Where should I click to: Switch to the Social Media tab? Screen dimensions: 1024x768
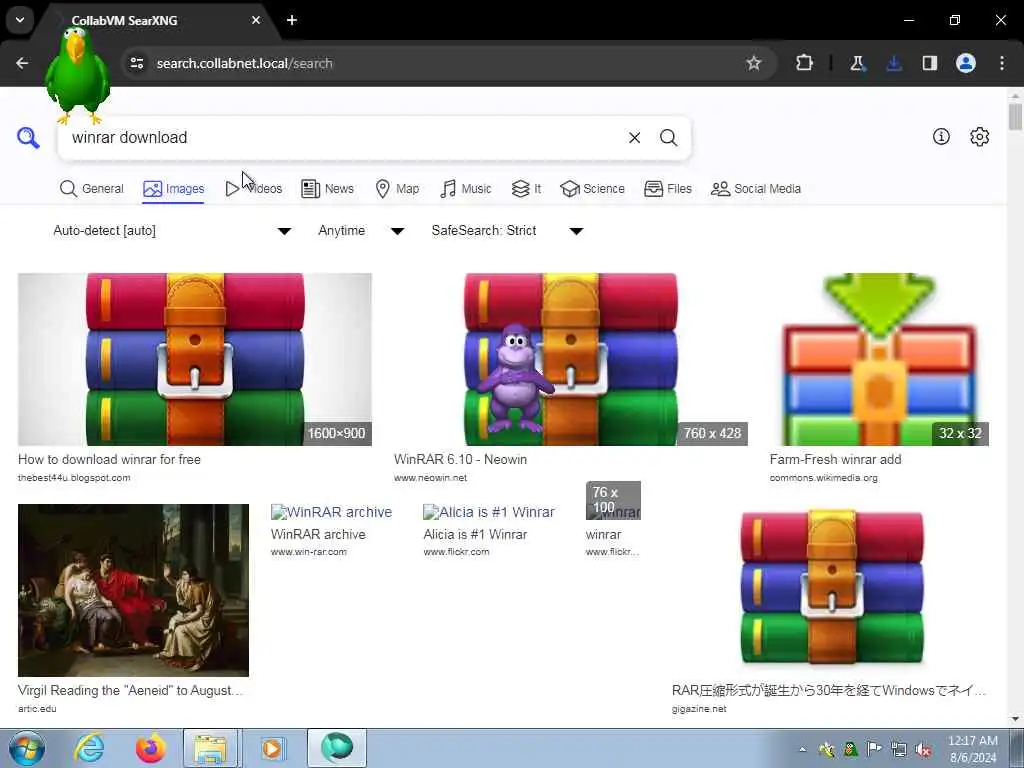point(756,189)
